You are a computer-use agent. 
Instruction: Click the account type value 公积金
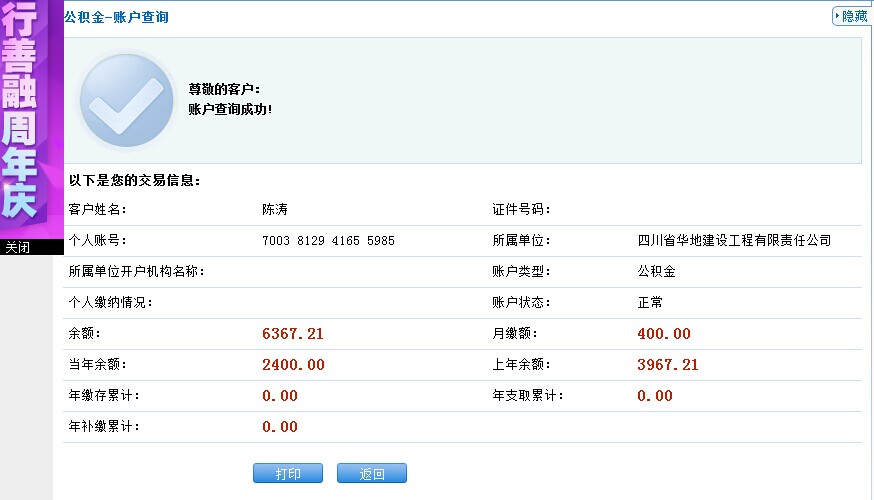pos(656,271)
